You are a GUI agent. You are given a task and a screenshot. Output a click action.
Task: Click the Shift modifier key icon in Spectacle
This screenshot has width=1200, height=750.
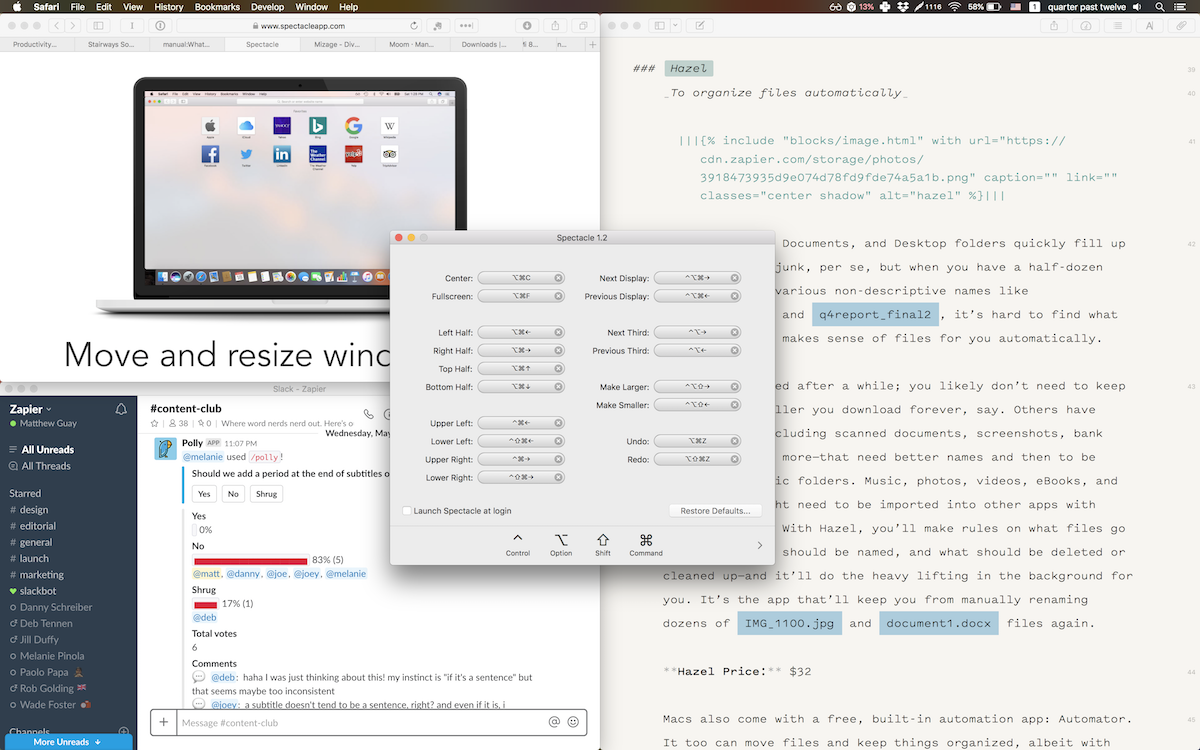[603, 540]
